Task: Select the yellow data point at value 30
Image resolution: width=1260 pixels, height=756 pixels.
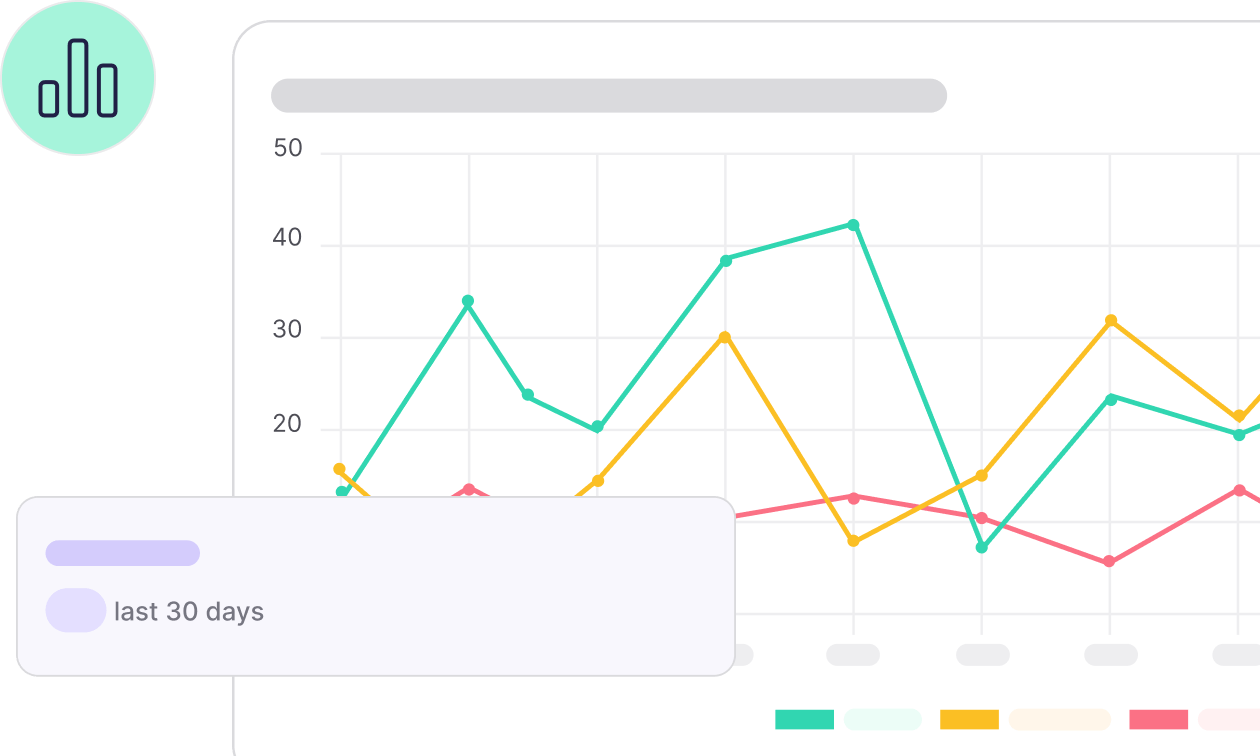Action: (725, 337)
